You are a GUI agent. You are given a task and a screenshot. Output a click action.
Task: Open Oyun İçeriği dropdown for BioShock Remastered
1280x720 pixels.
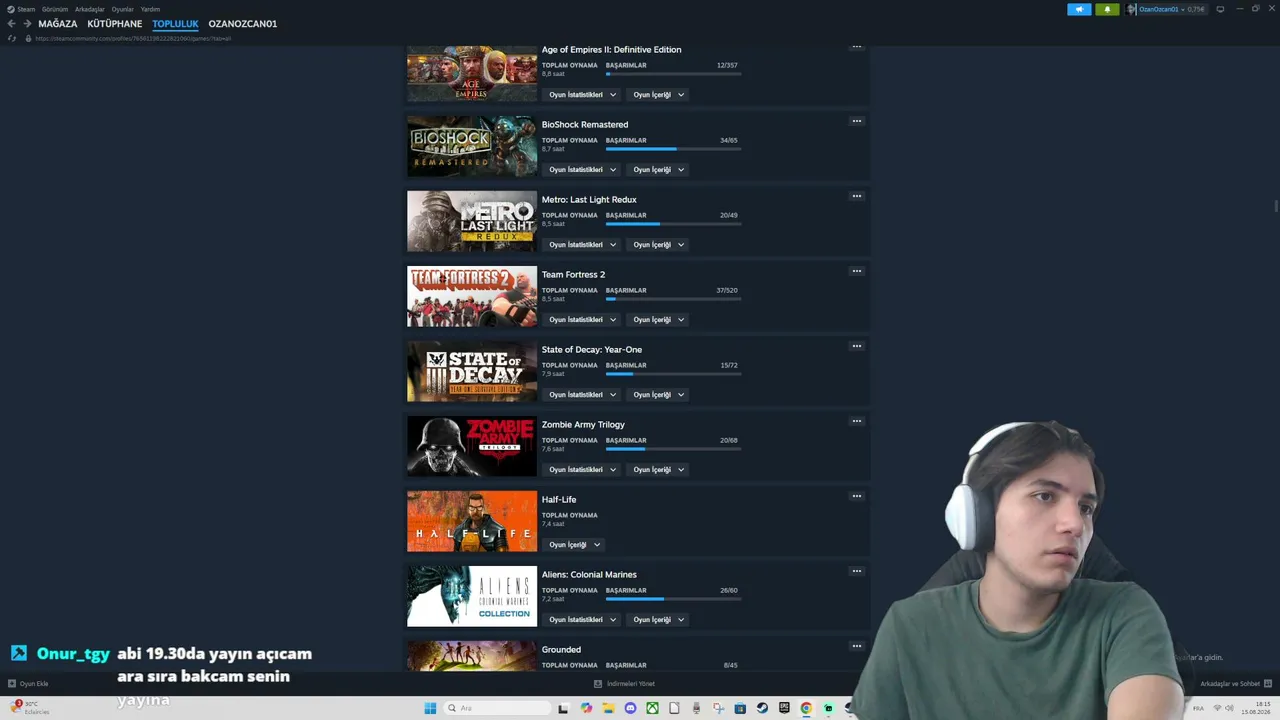point(658,170)
